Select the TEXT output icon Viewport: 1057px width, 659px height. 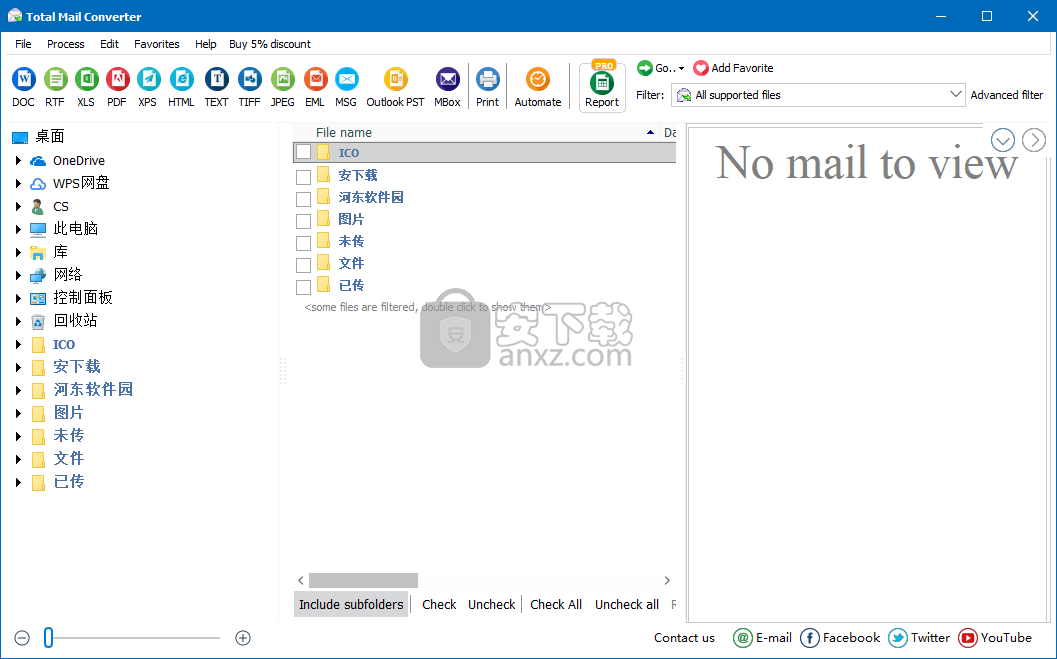[216, 87]
